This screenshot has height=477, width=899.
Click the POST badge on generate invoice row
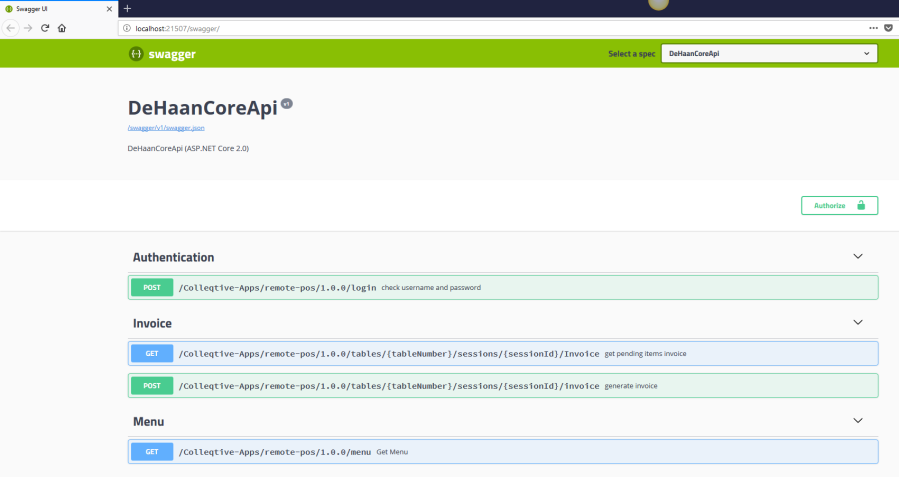tap(152, 386)
